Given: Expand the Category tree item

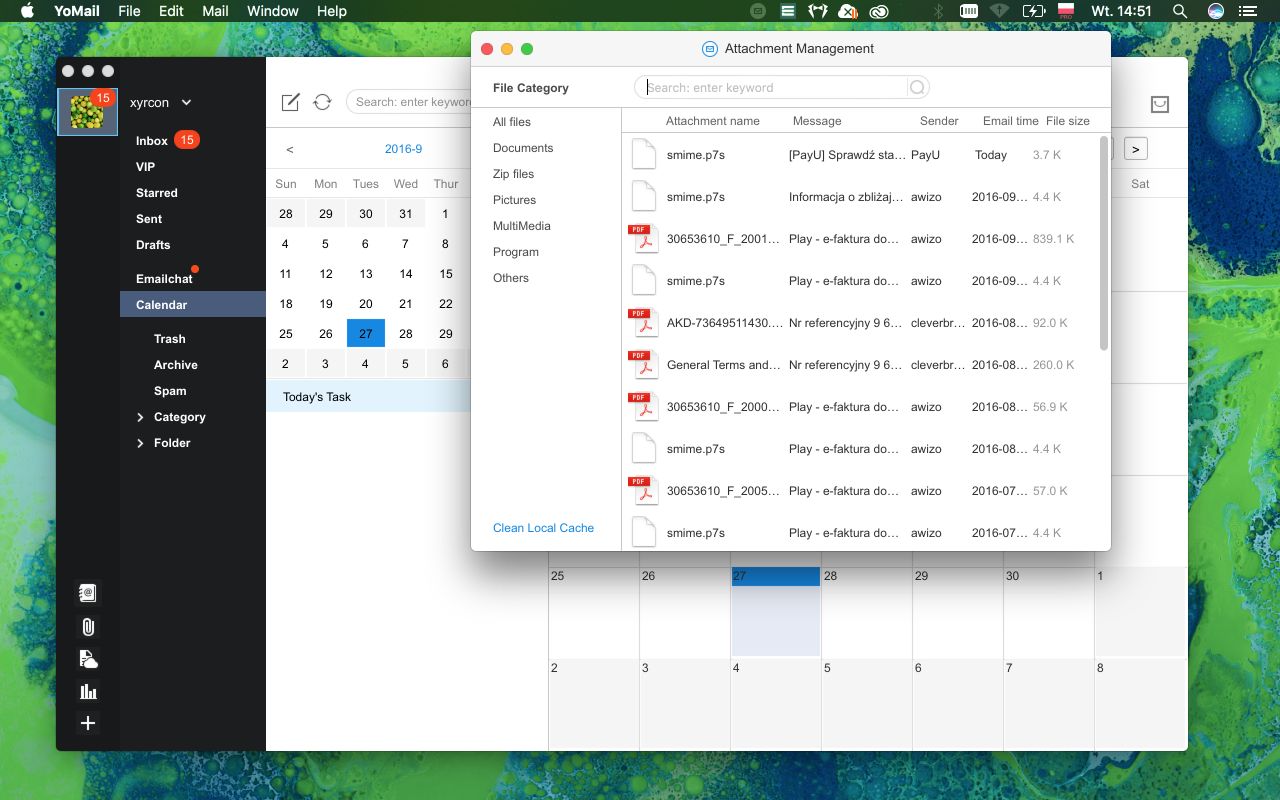Looking at the screenshot, I should (x=140, y=417).
